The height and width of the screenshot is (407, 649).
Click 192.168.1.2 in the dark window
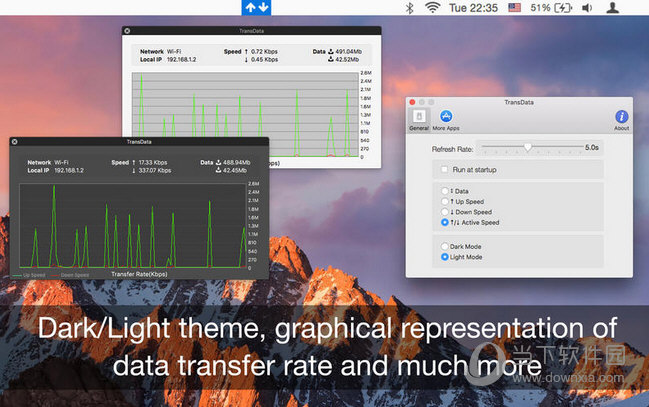coord(69,170)
